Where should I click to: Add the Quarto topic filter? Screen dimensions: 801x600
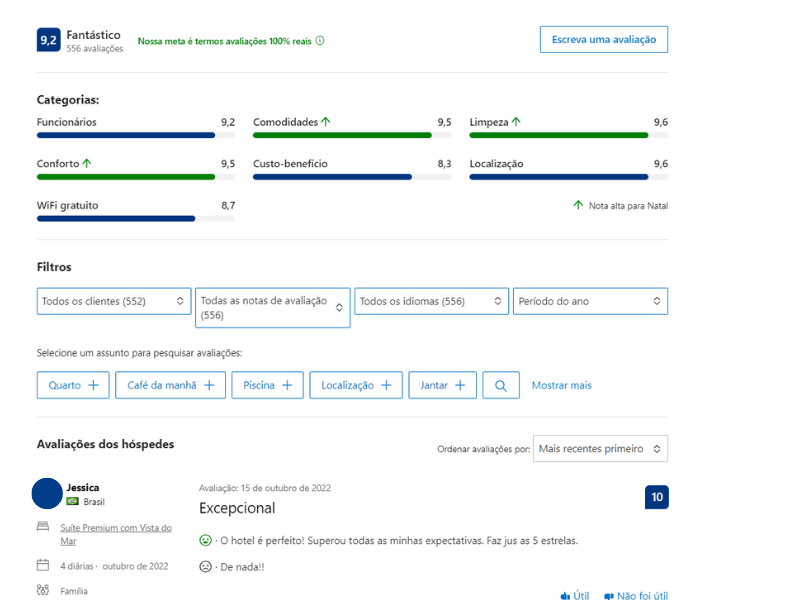point(72,385)
